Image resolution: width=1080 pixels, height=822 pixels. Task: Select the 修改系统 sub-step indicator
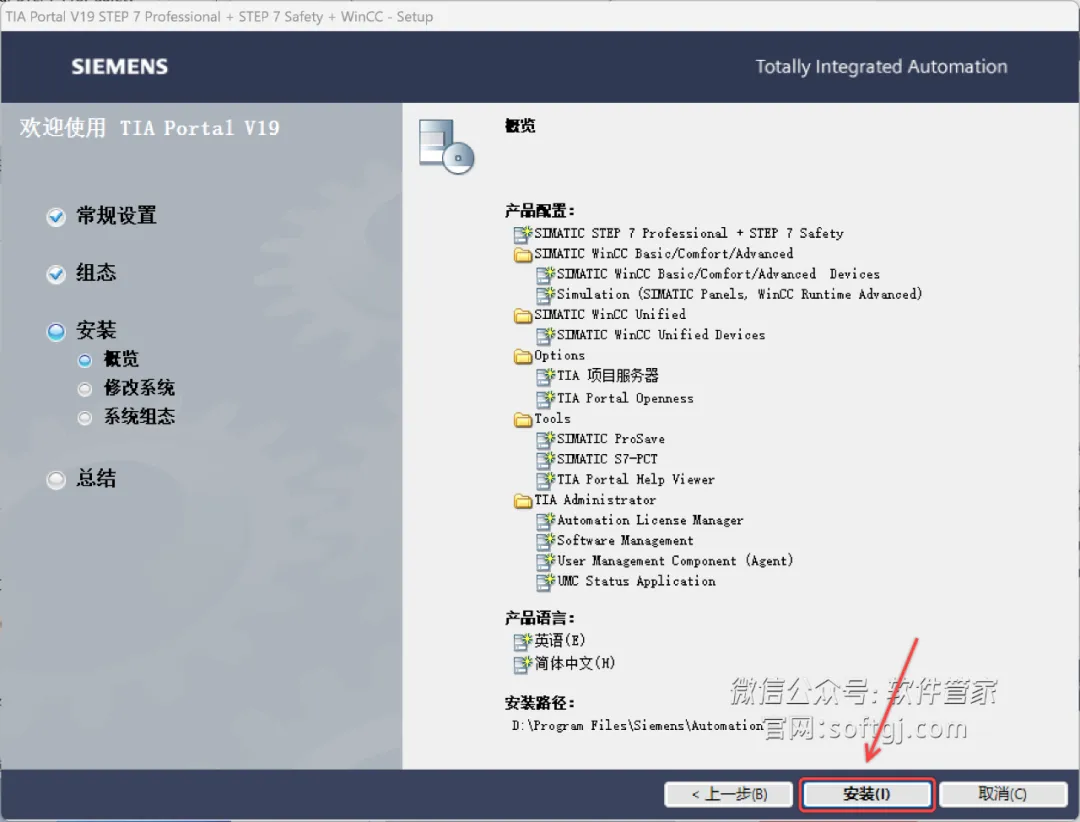point(85,389)
